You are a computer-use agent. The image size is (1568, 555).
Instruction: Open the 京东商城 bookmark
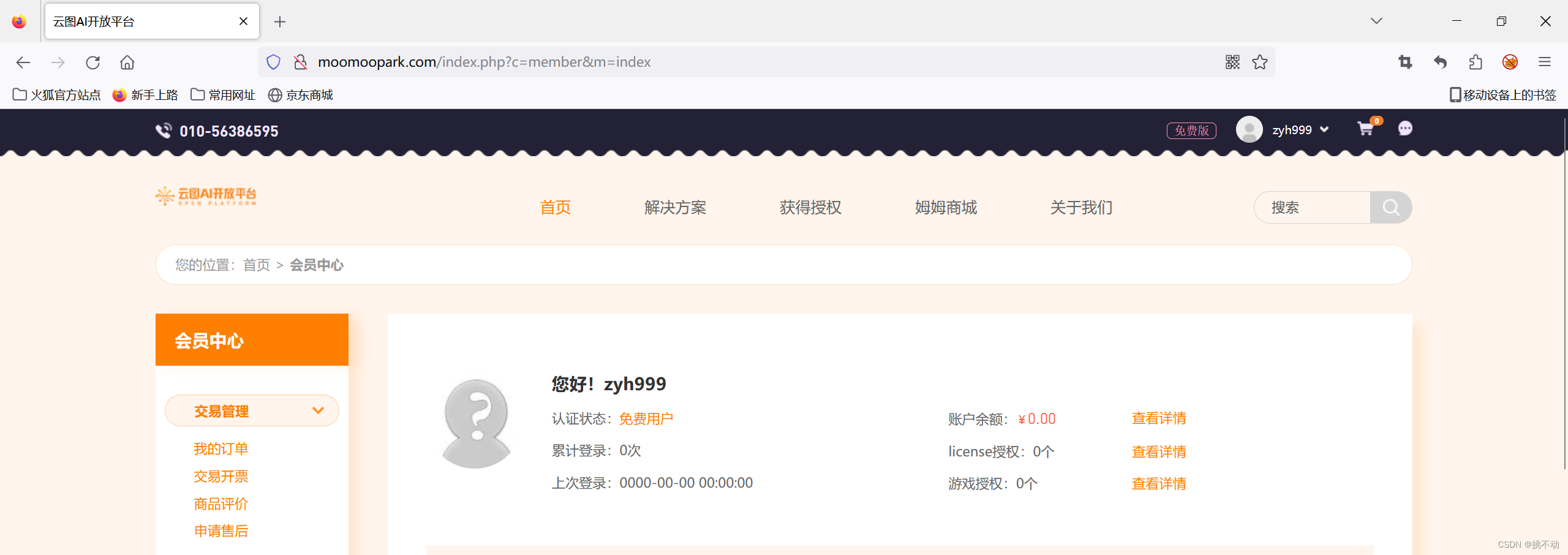(301, 95)
